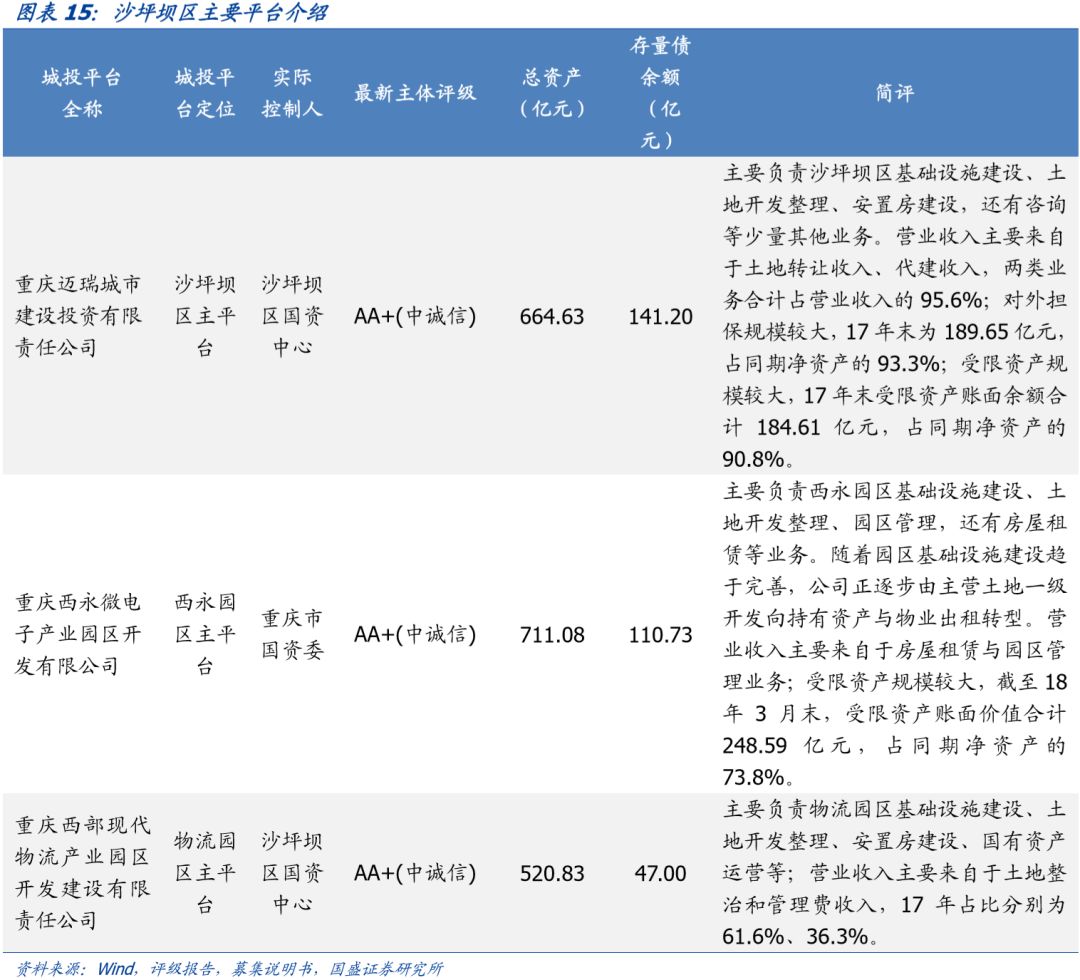
Task: Select the cell 重庆迈瑞城市建设投资有限责任公司
Action: point(79,316)
